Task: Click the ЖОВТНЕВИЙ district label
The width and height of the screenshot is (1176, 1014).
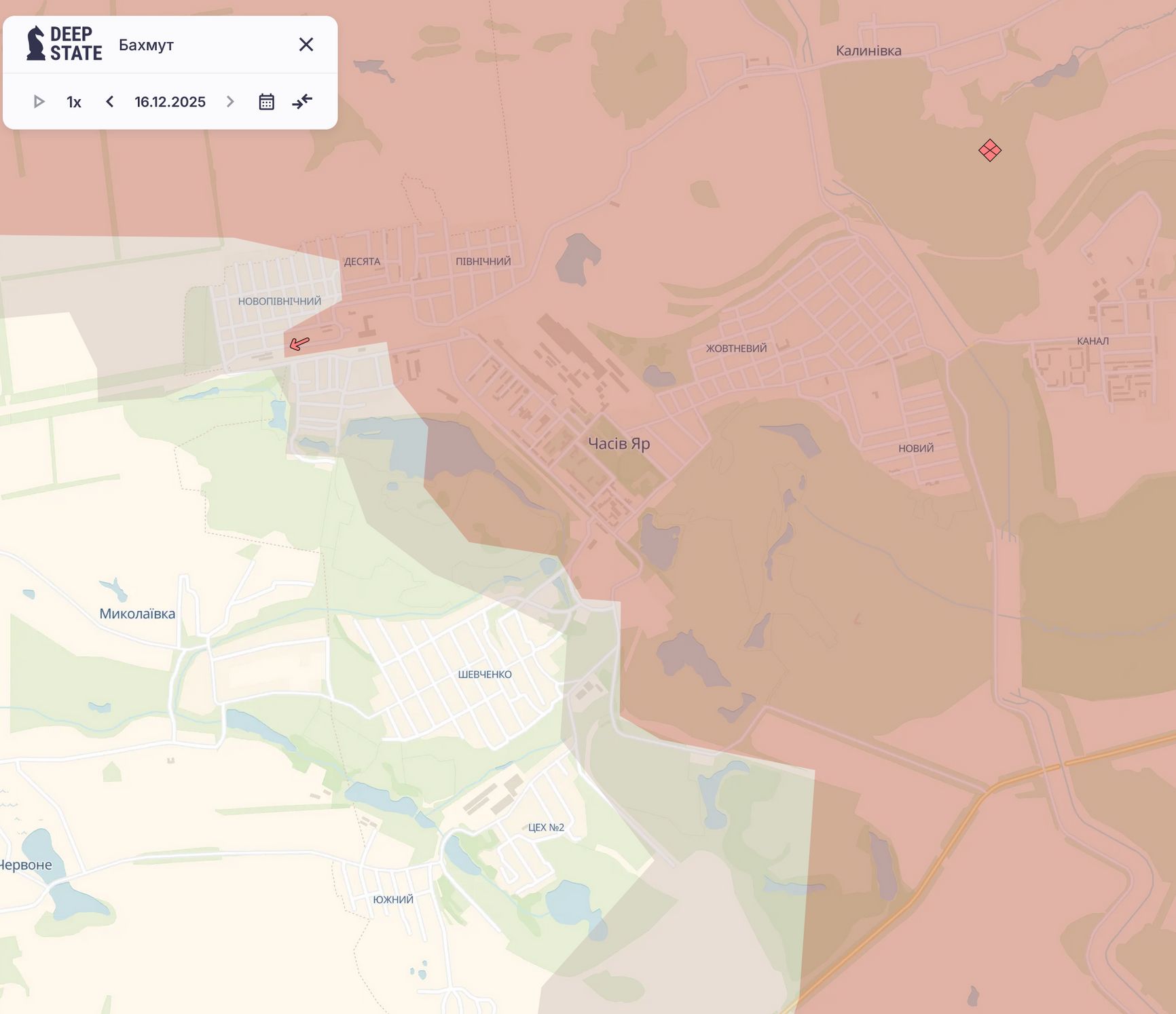Action: point(736,349)
